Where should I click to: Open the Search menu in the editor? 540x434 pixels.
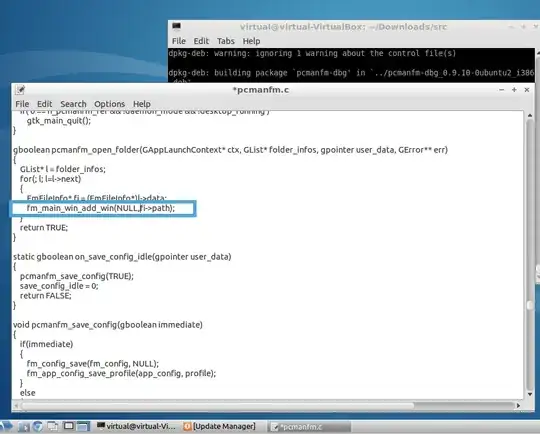[x=73, y=104]
